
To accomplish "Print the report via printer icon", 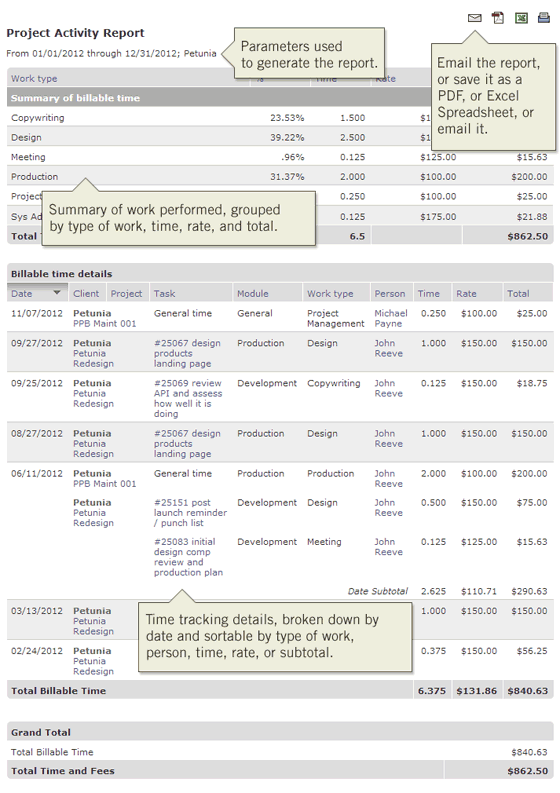I will pos(544,18).
